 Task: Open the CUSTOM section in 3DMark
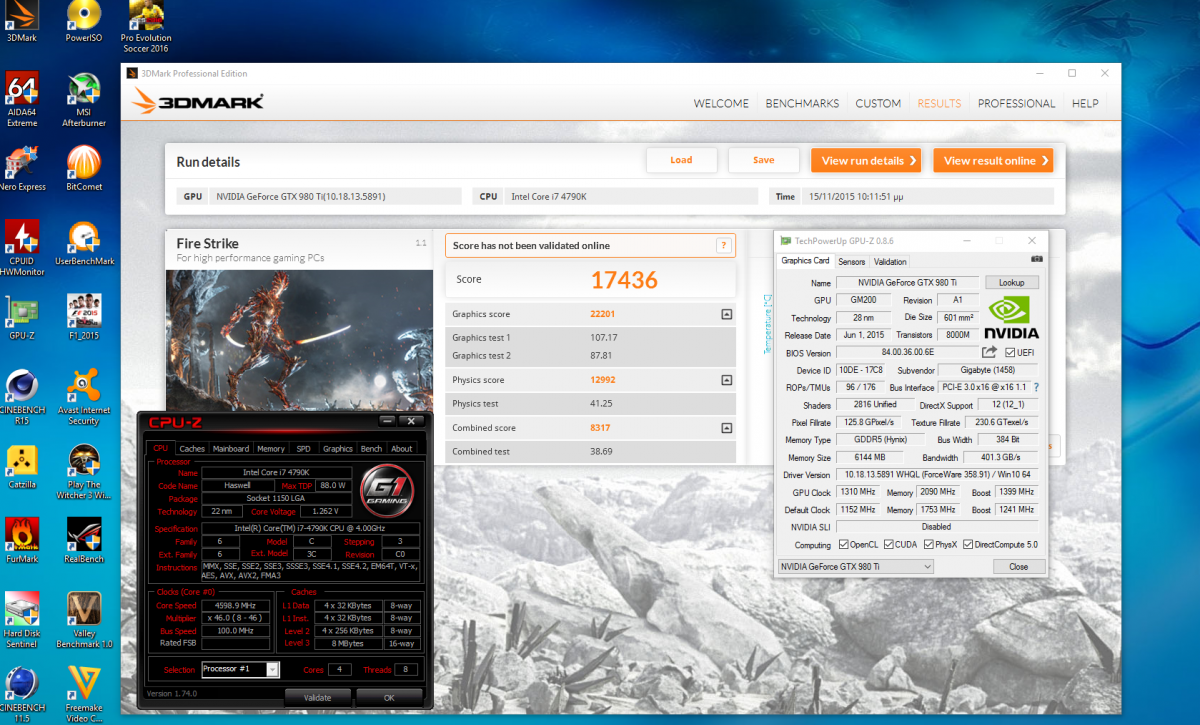(878, 103)
